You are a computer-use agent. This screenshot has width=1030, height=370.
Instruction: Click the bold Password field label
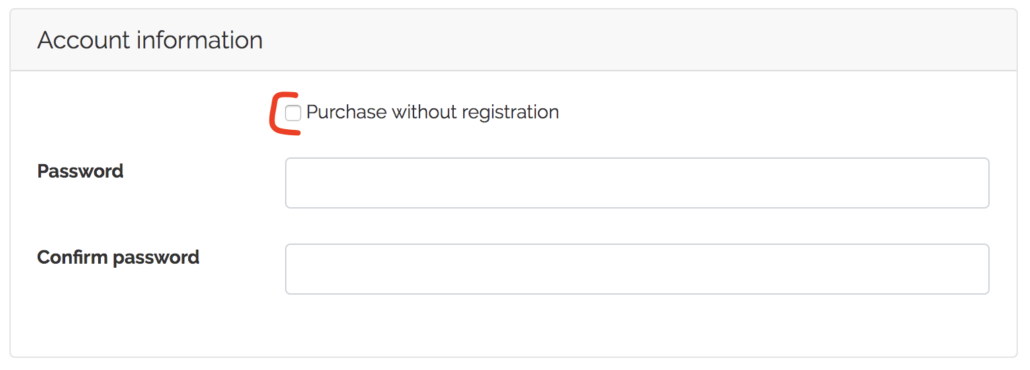coord(80,172)
